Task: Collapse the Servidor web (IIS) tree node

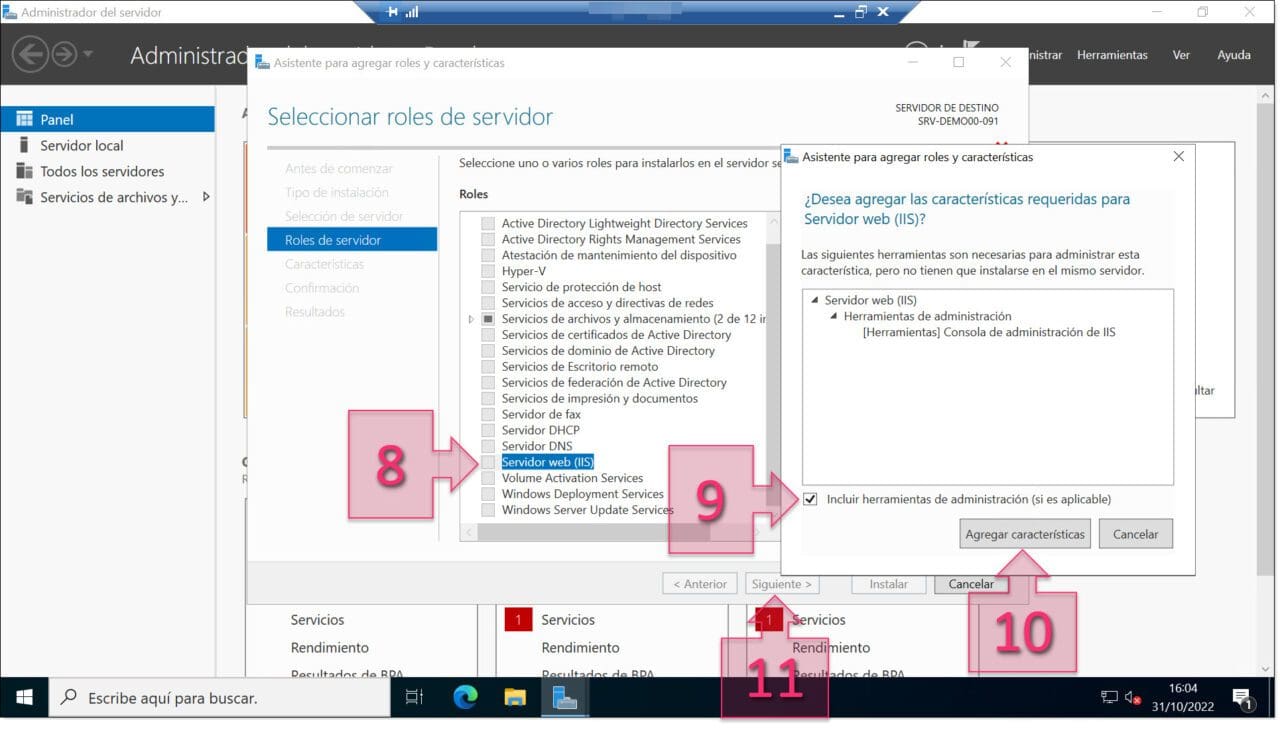Action: pos(814,300)
